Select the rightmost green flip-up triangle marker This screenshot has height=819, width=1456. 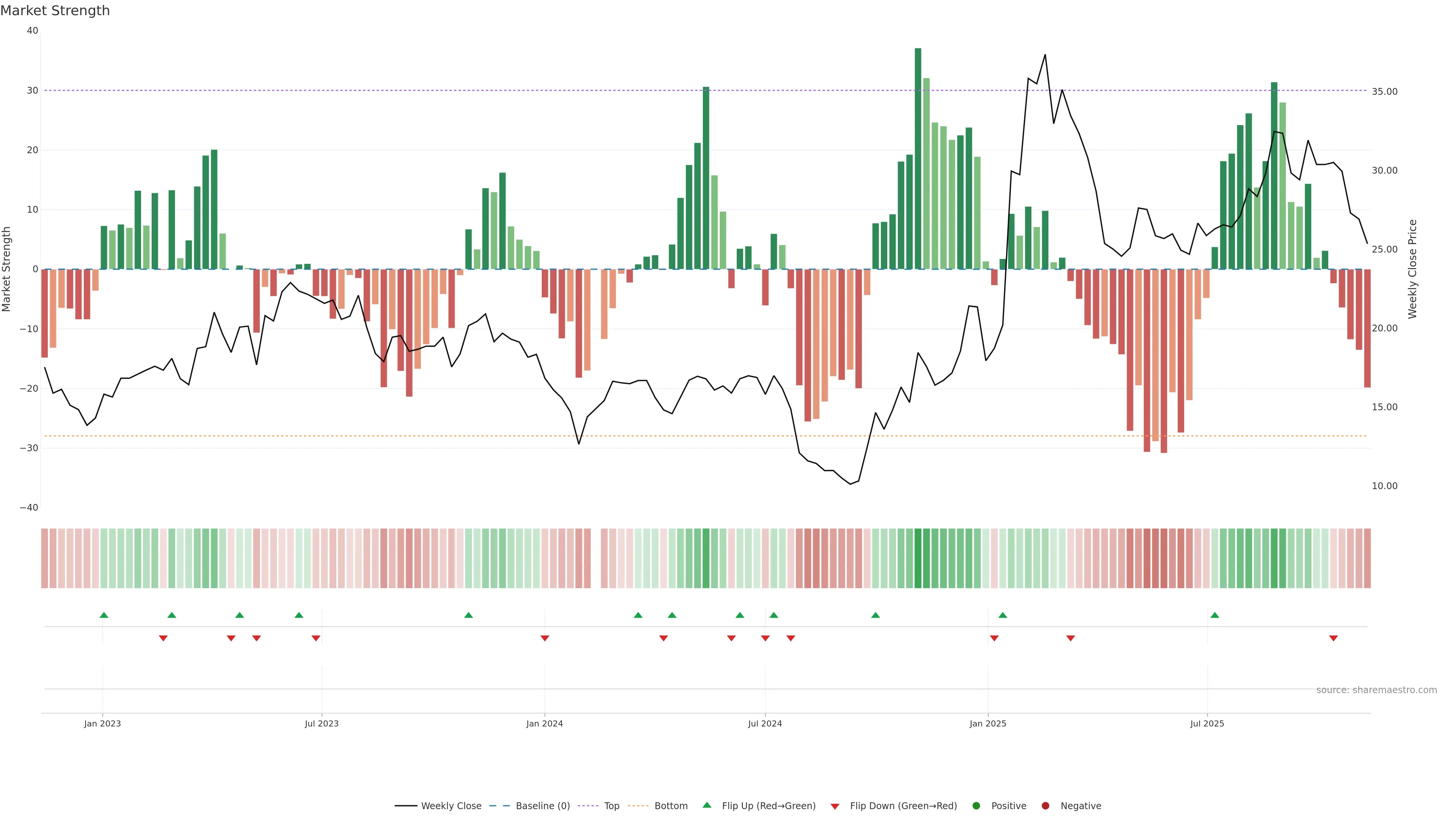tap(1214, 615)
